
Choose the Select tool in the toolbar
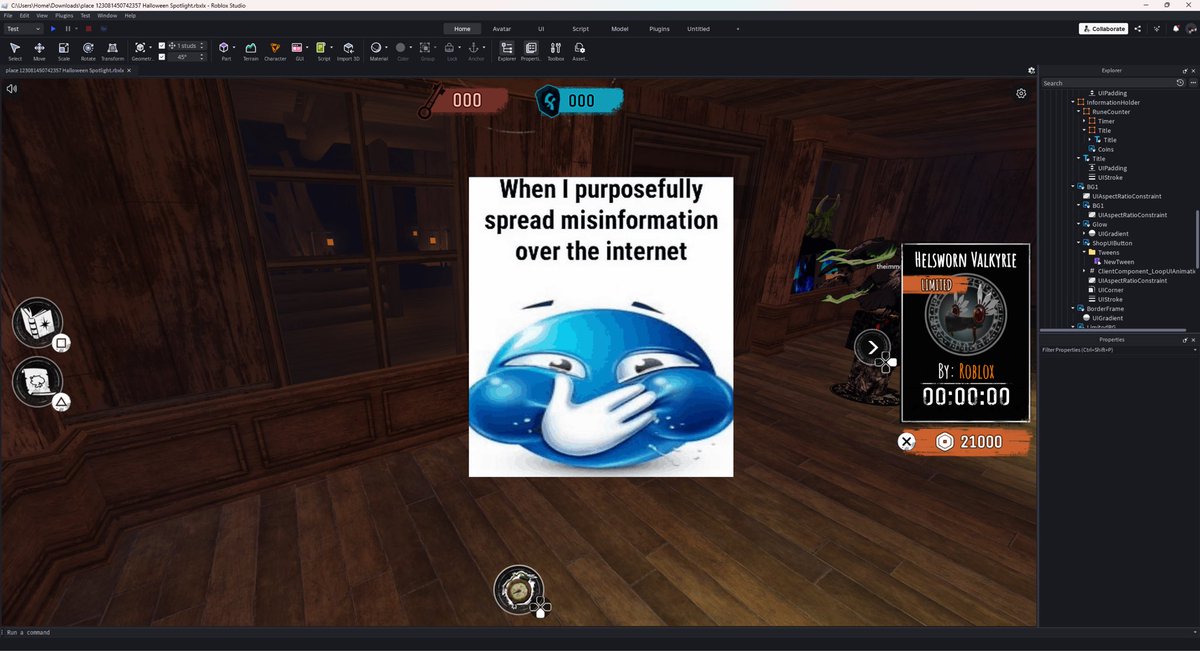15,51
